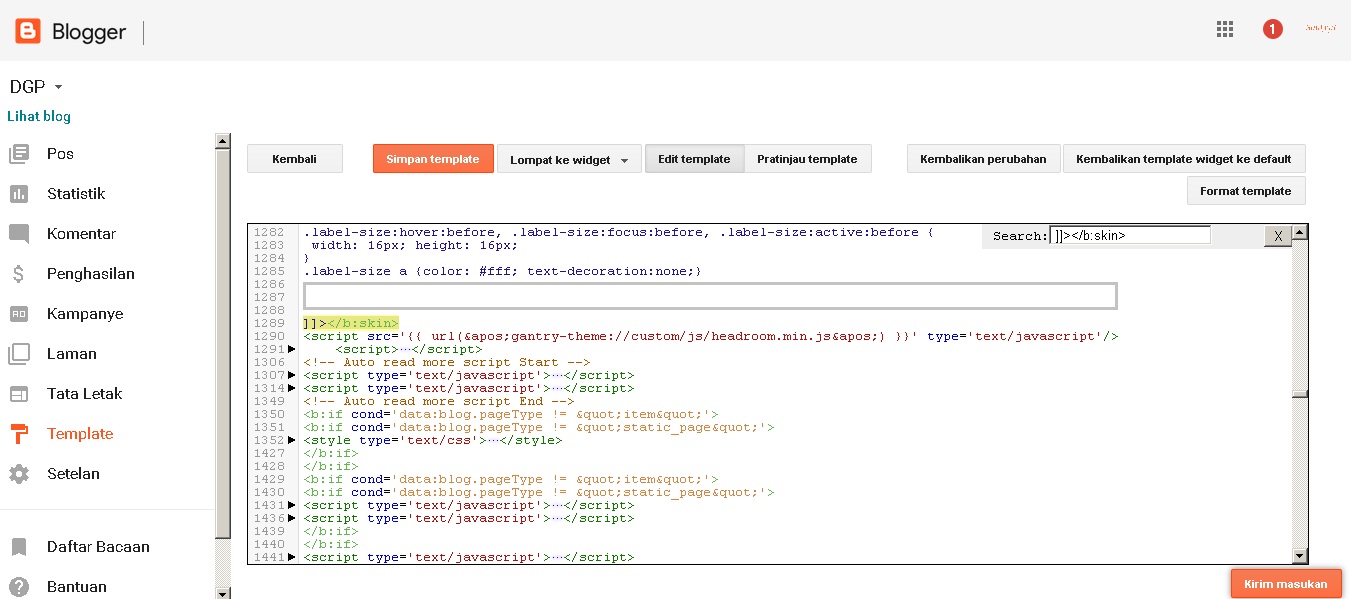The image size is (1351, 599).
Task: Click the Simpan template button
Action: tap(433, 159)
